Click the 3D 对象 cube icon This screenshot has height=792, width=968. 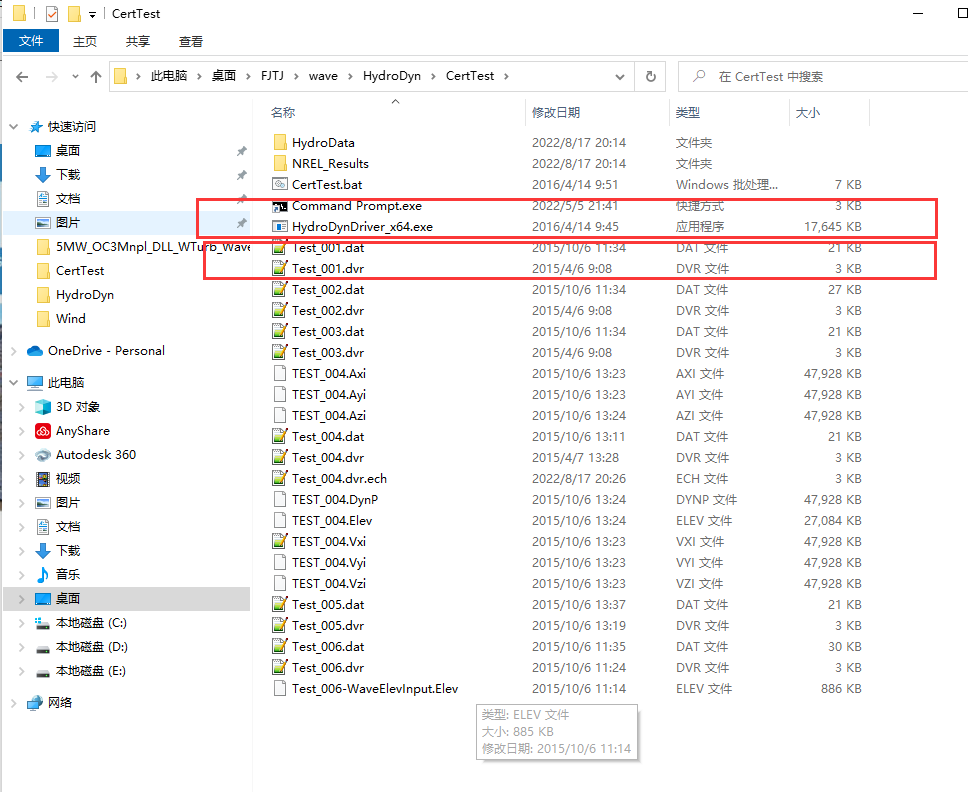[43, 407]
